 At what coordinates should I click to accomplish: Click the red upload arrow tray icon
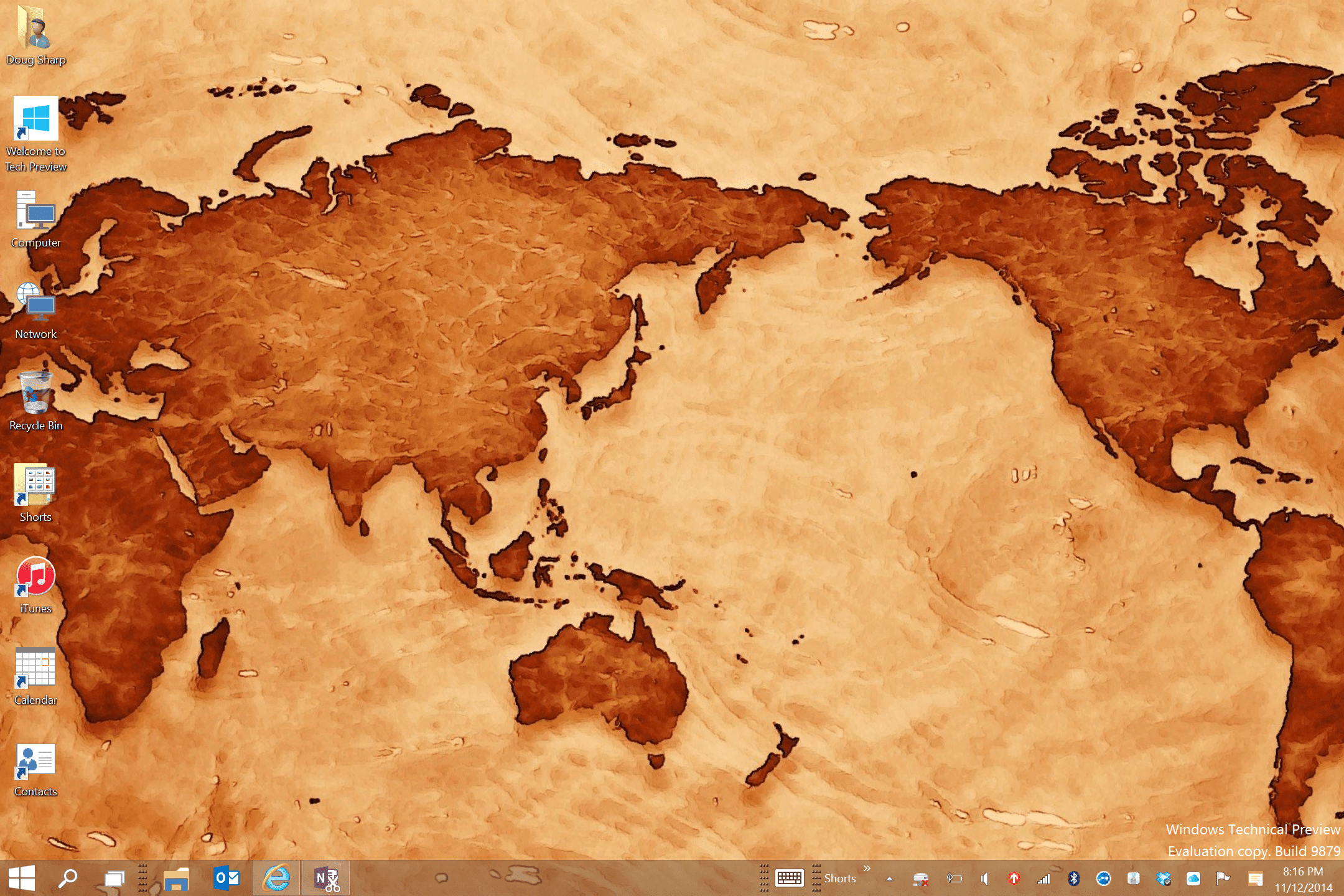[1014, 879]
